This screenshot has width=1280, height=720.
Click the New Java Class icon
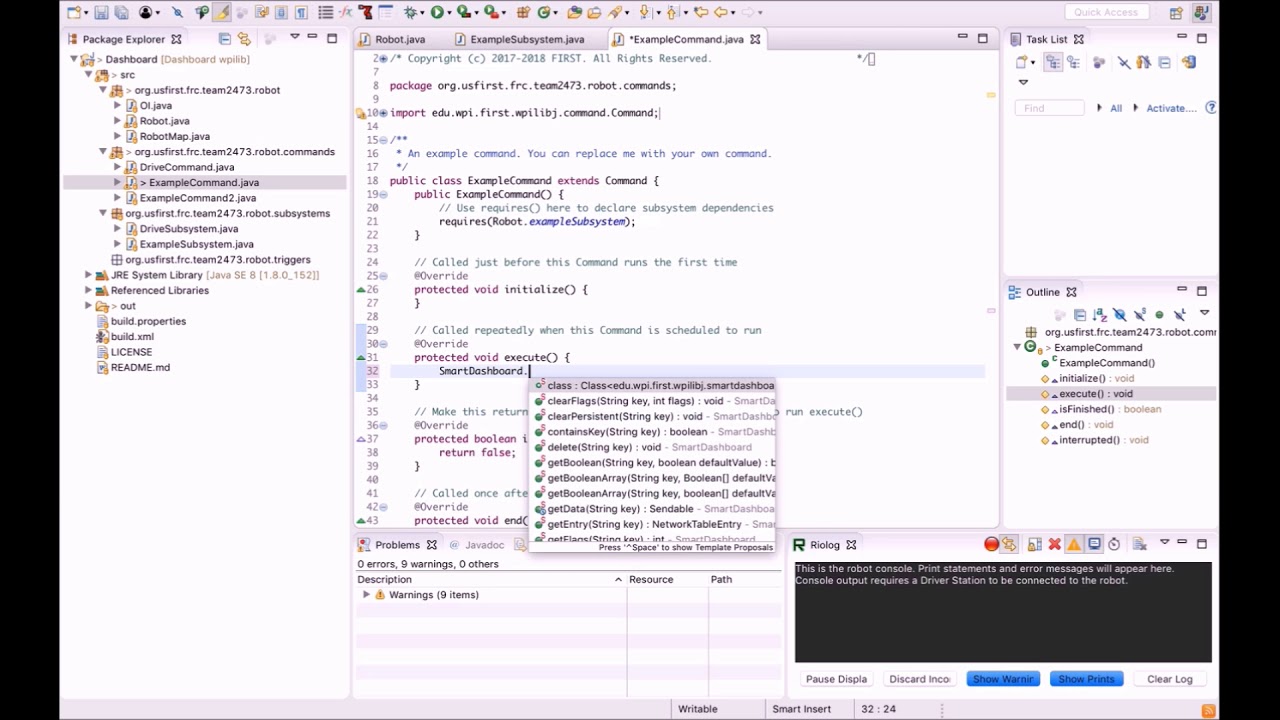click(544, 13)
